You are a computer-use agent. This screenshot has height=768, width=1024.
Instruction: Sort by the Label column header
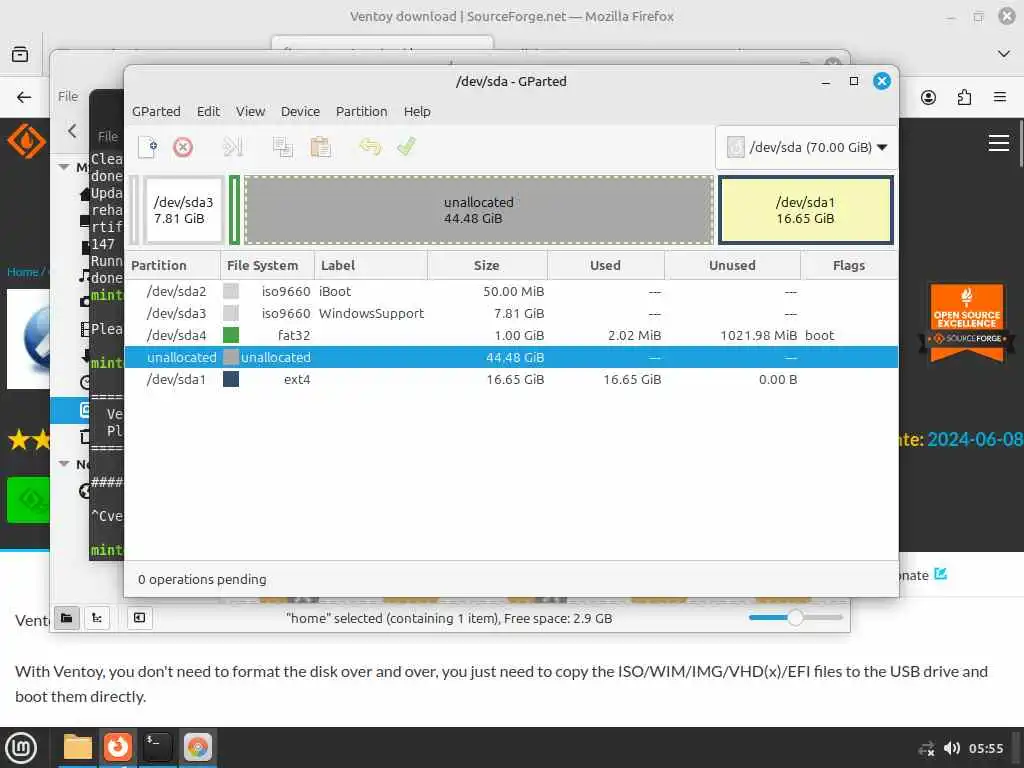(x=371, y=266)
